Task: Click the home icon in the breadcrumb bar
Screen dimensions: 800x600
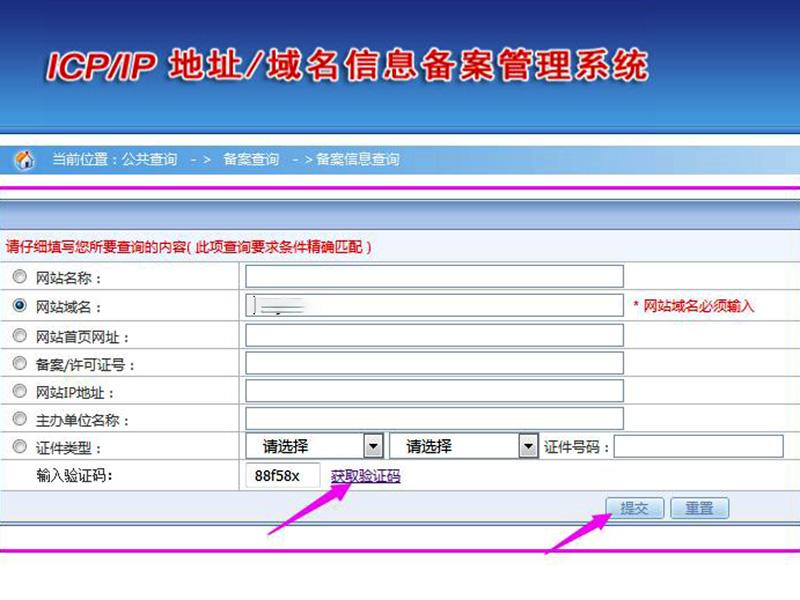Action: (25, 157)
